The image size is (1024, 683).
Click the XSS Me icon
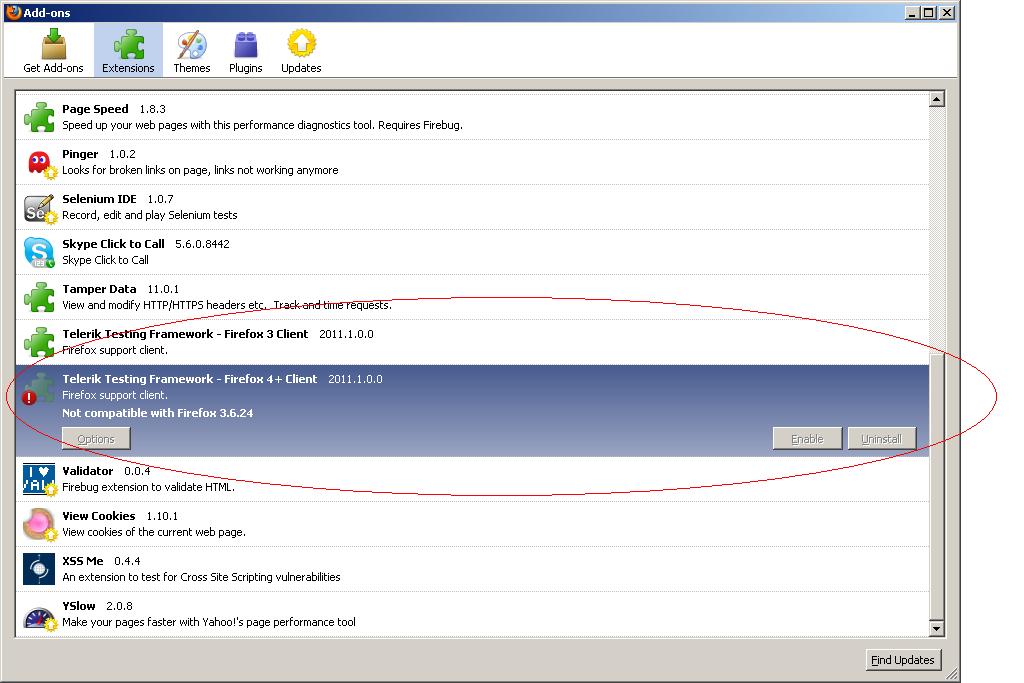(x=39, y=569)
